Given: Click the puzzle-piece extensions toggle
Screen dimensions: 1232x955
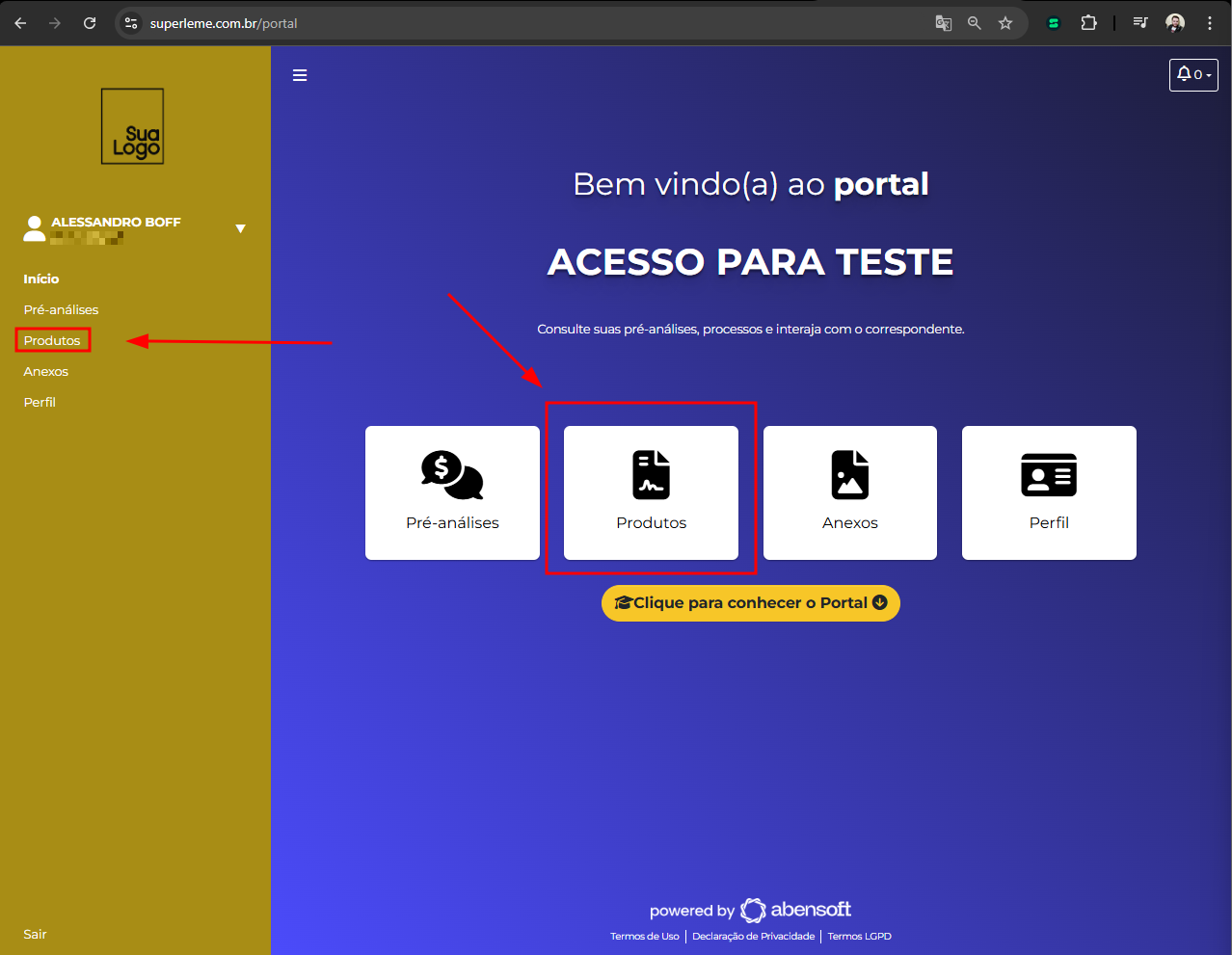Looking at the screenshot, I should point(1088,22).
